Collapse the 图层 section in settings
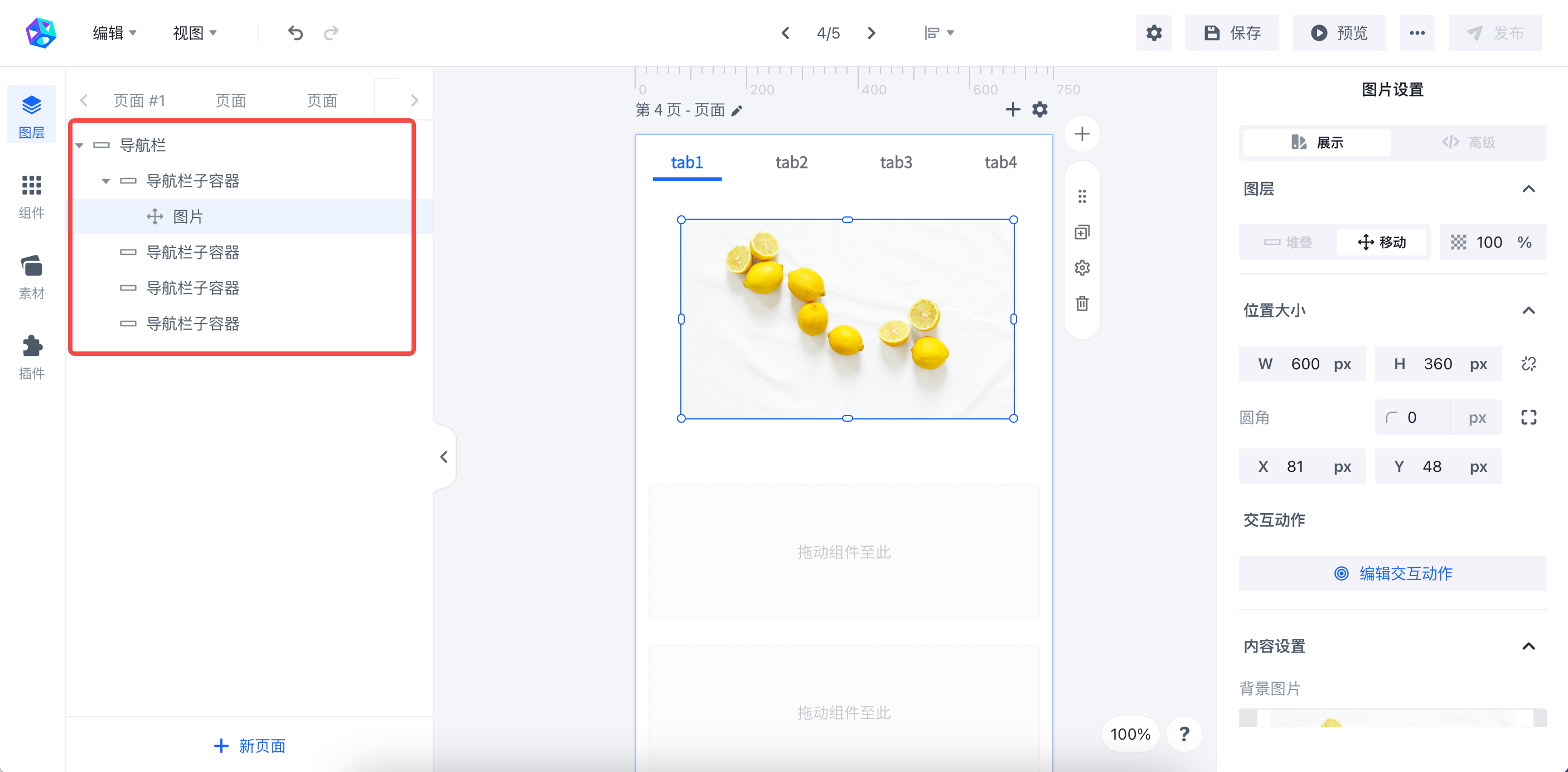This screenshot has width=1568, height=772. point(1528,189)
